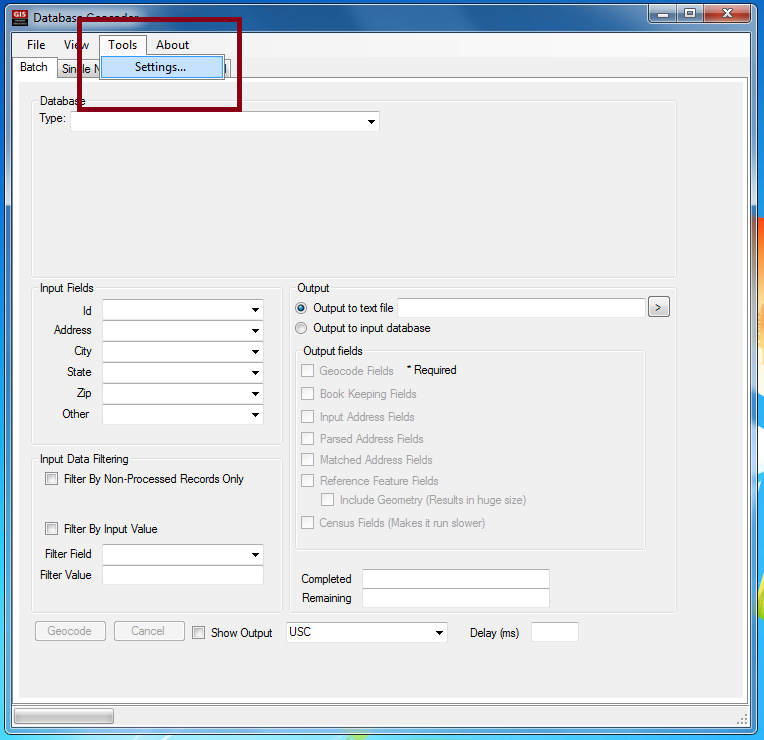
Task: Open the Address input field dropdown
Action: [x=256, y=331]
